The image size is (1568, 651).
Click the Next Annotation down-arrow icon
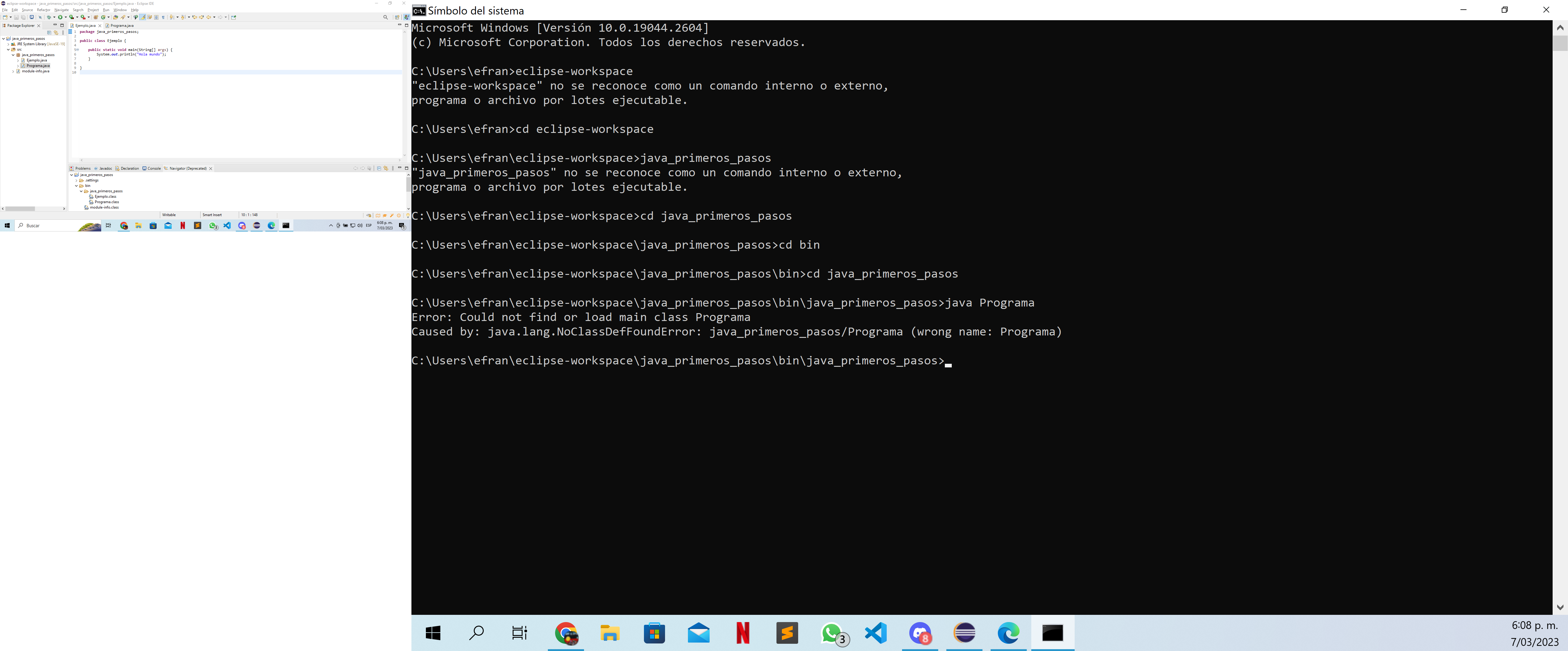point(172,17)
